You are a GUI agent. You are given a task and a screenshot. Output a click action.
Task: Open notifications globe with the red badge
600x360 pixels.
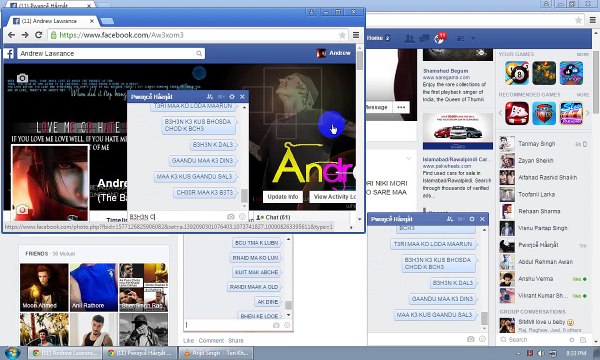click(439, 39)
